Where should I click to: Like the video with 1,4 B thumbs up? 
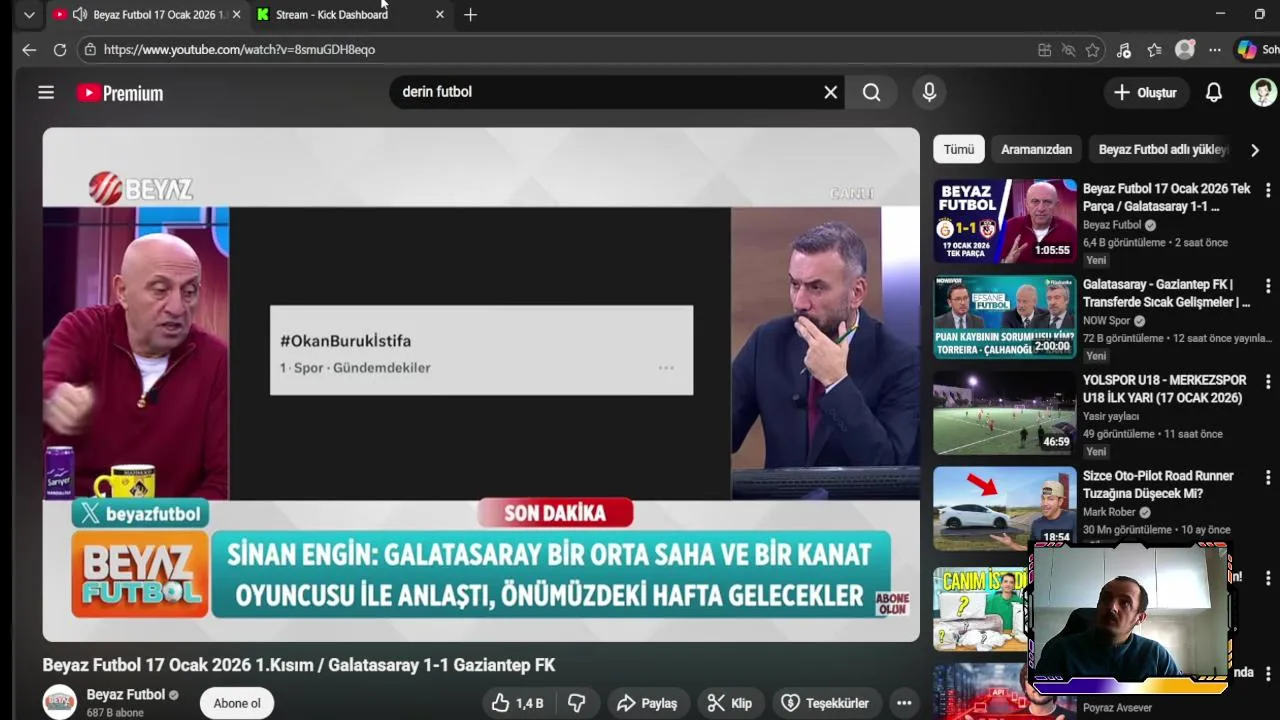518,703
